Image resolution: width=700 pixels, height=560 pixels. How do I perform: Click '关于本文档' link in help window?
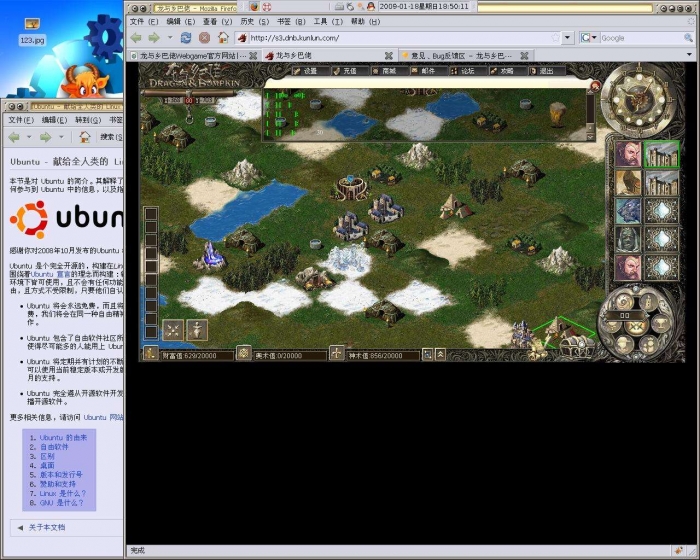(x=47, y=527)
